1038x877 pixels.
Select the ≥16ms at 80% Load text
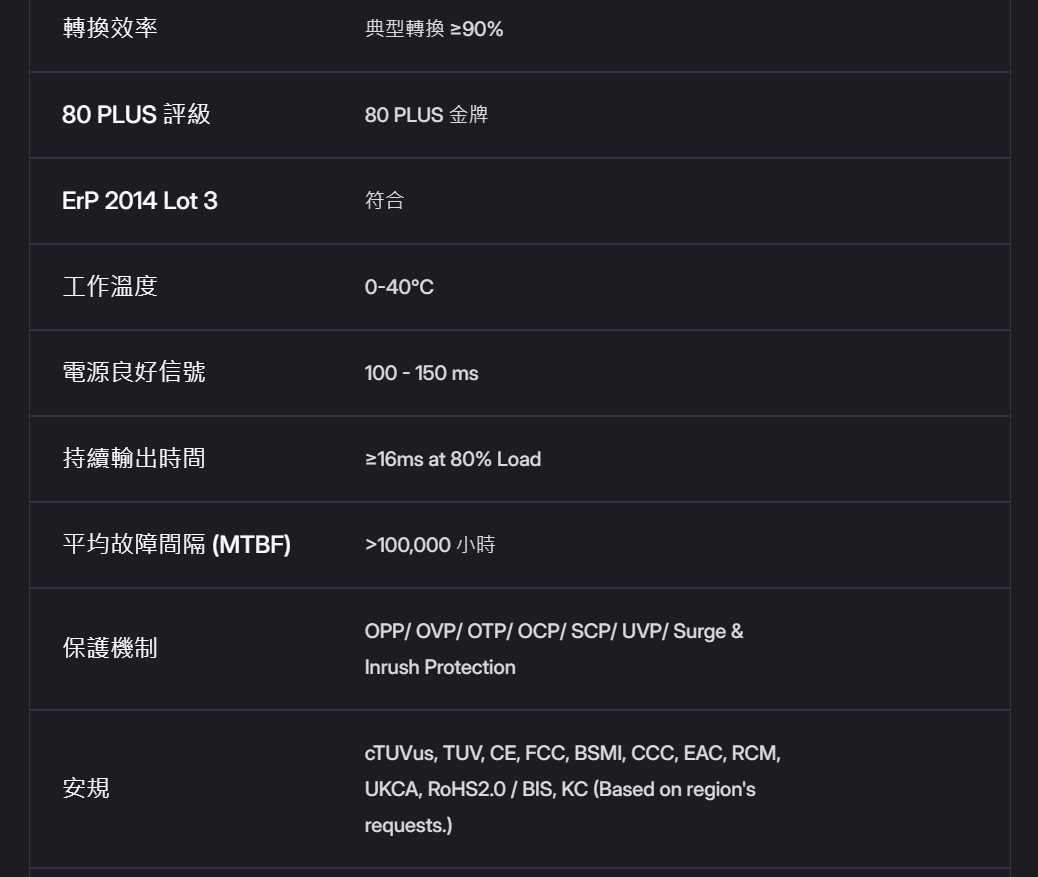click(452, 459)
